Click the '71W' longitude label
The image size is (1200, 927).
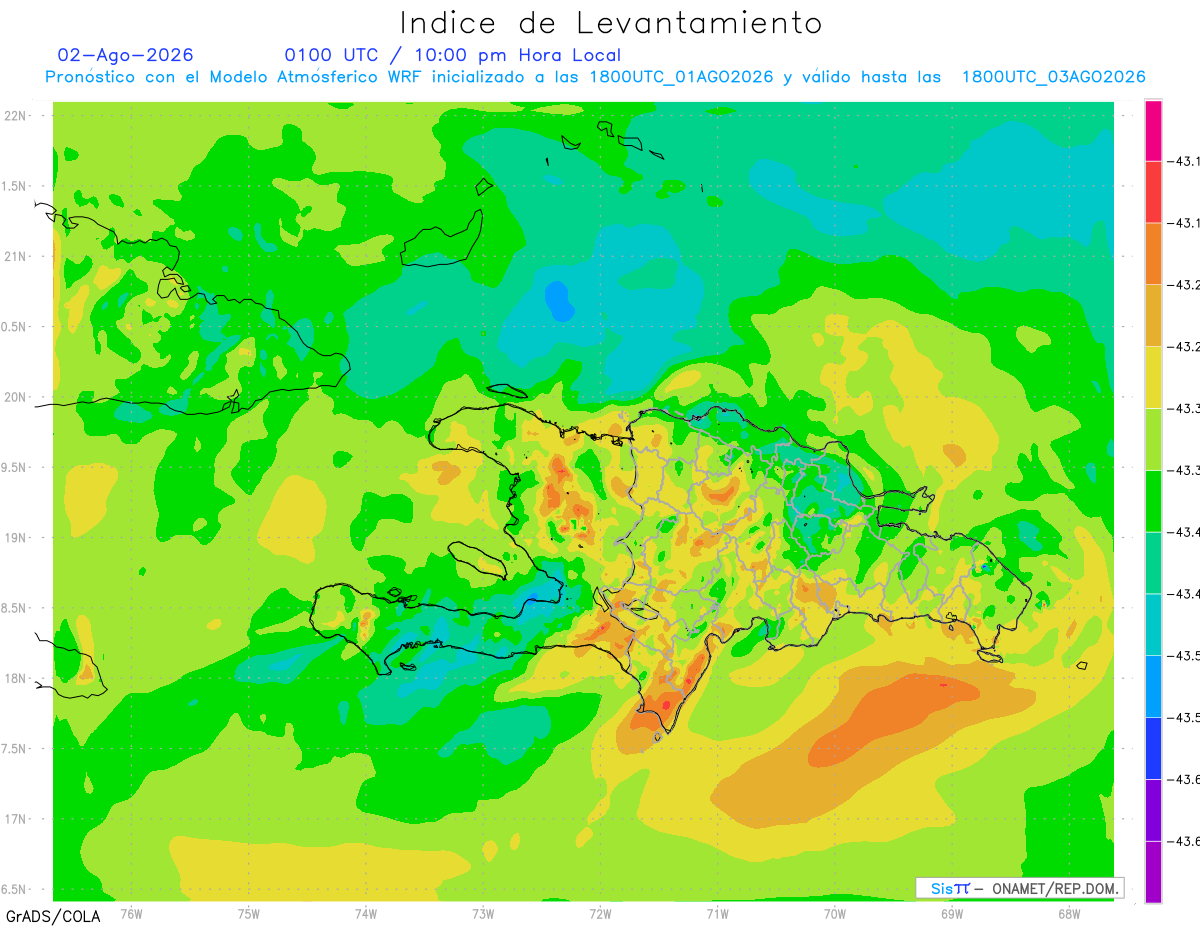pyautogui.click(x=717, y=914)
